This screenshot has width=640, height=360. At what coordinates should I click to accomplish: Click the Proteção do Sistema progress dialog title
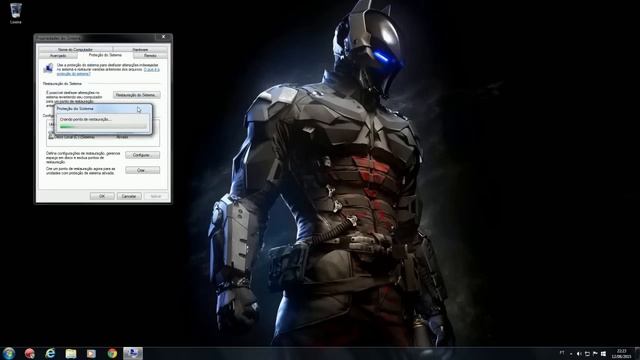click(76, 109)
